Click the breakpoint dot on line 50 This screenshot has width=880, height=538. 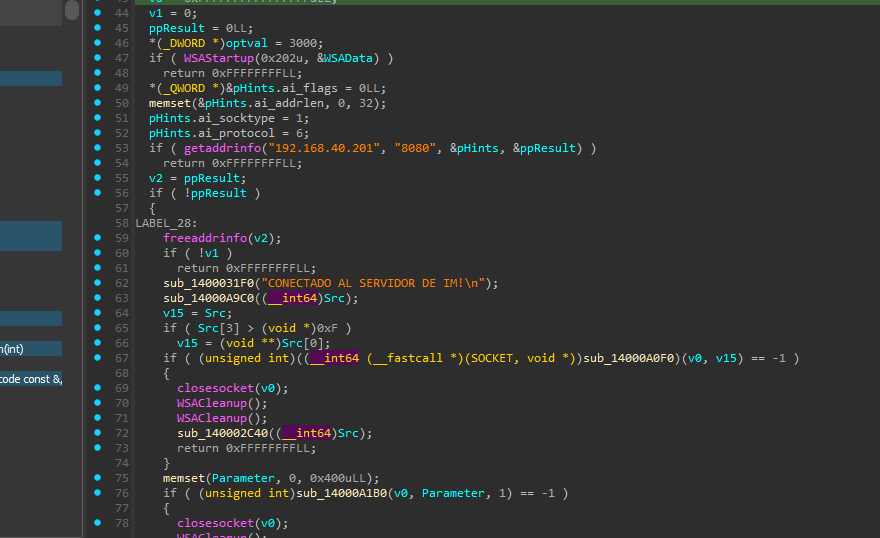tap(98, 103)
